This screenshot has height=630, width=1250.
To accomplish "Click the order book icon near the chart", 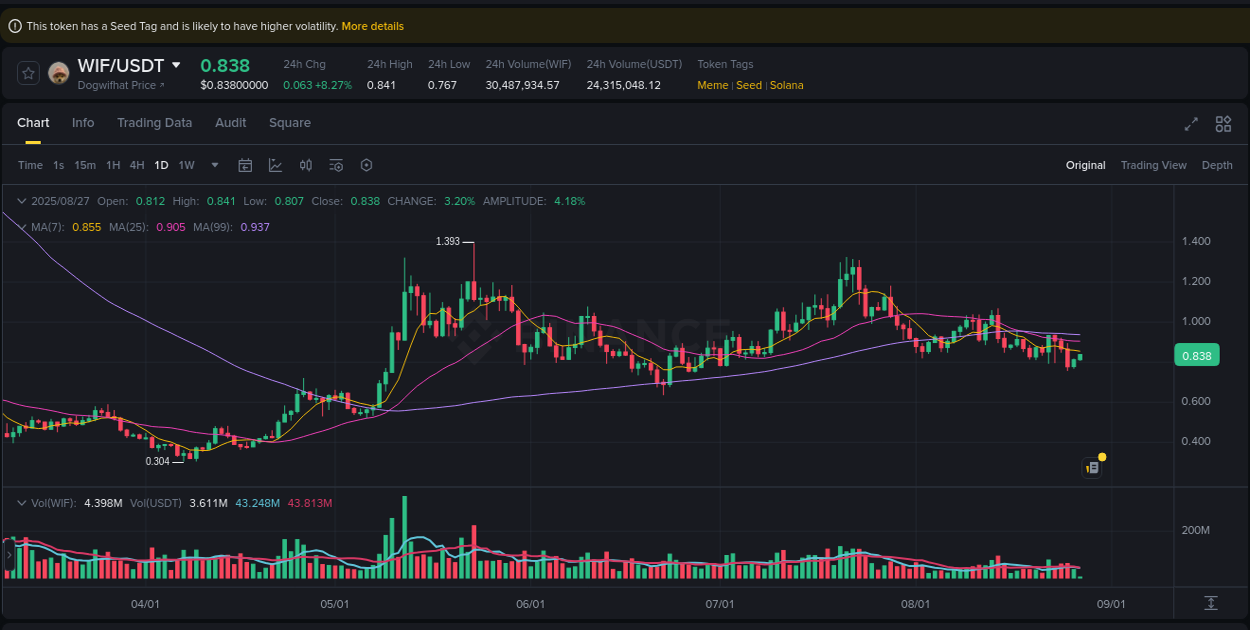I will [x=1091, y=467].
